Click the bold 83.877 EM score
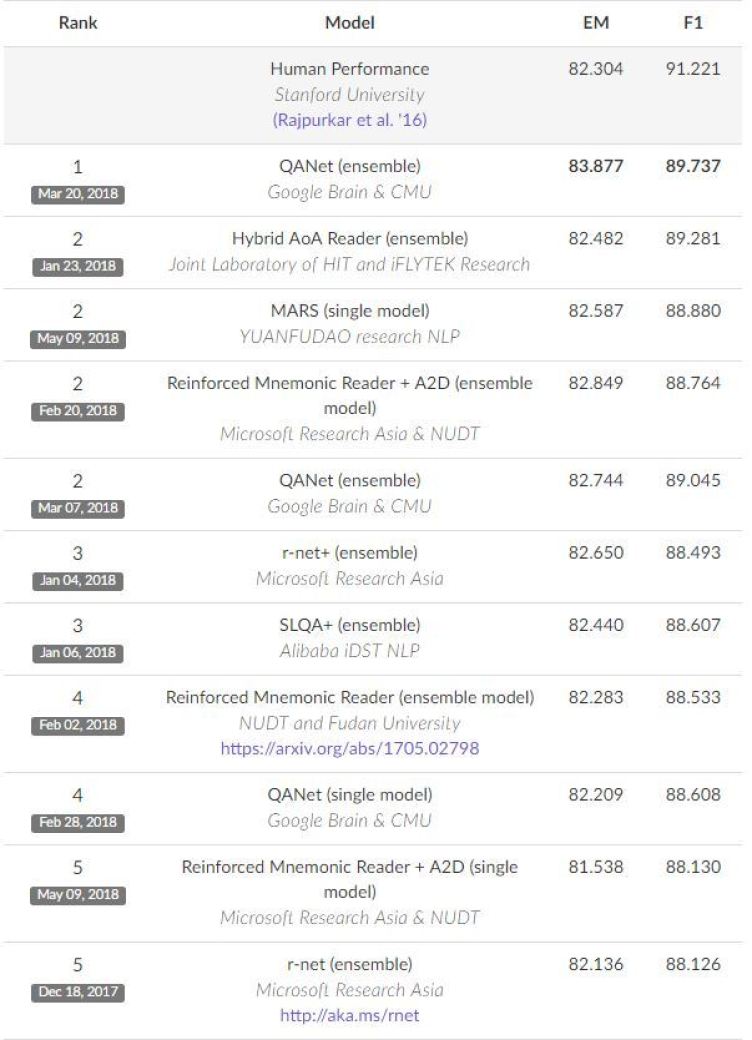The image size is (752, 1040). 595,166
